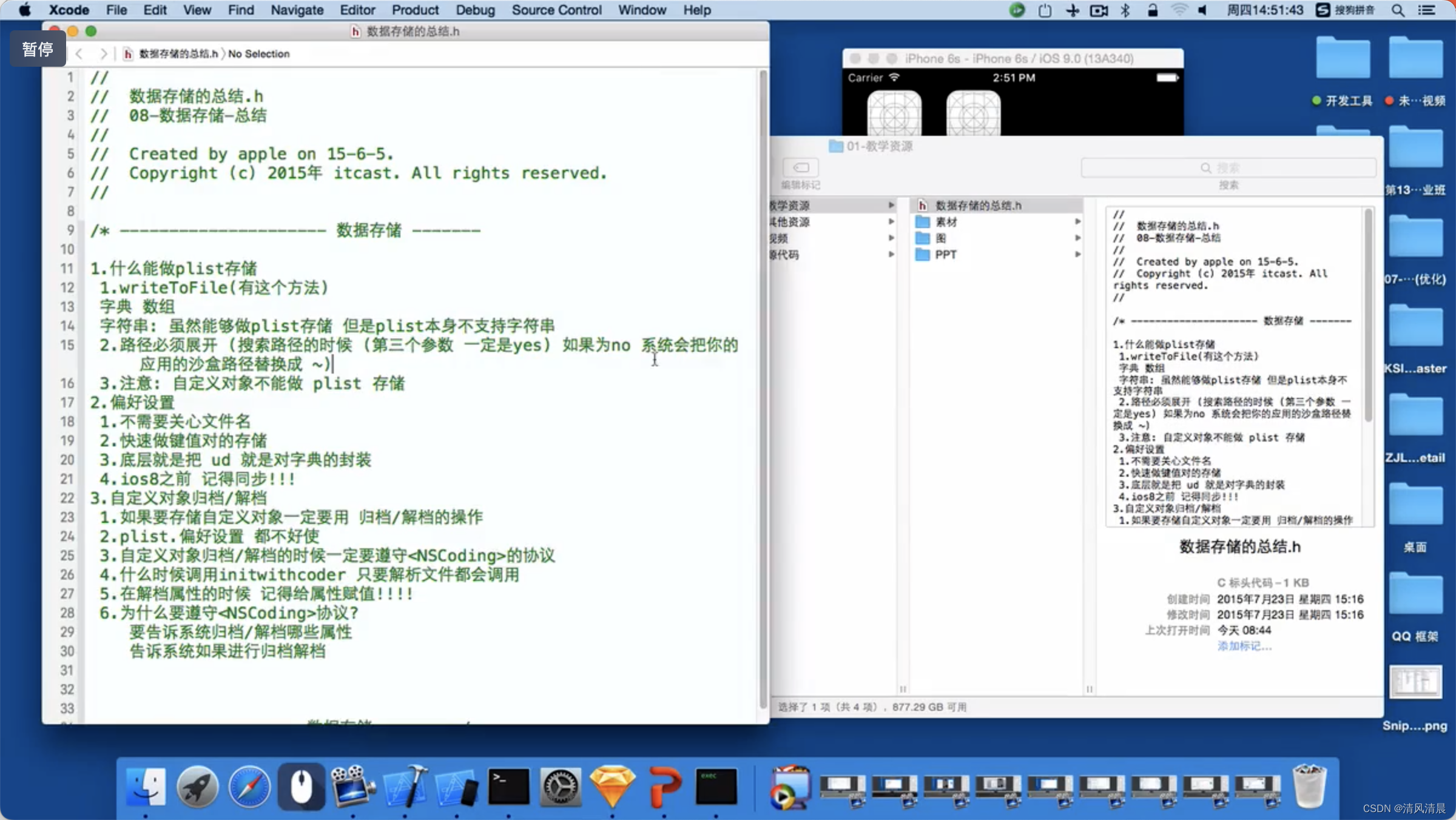
Task: Expand 图 folder arrow in Finder column
Action: pos(1077,238)
